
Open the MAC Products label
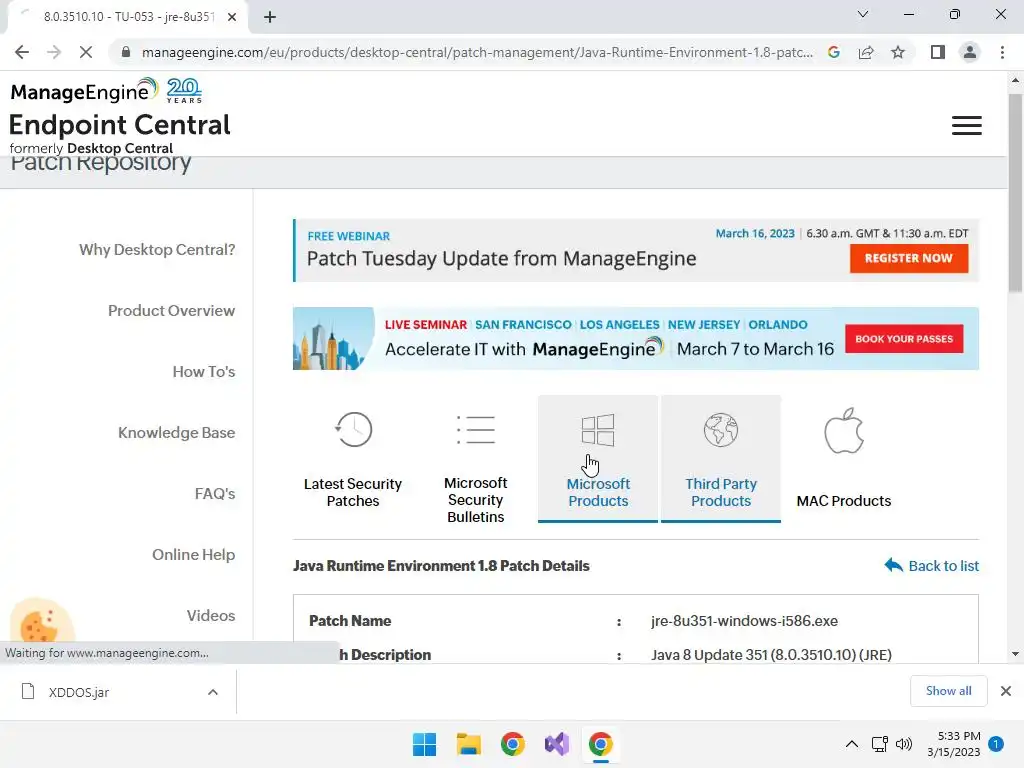(844, 501)
